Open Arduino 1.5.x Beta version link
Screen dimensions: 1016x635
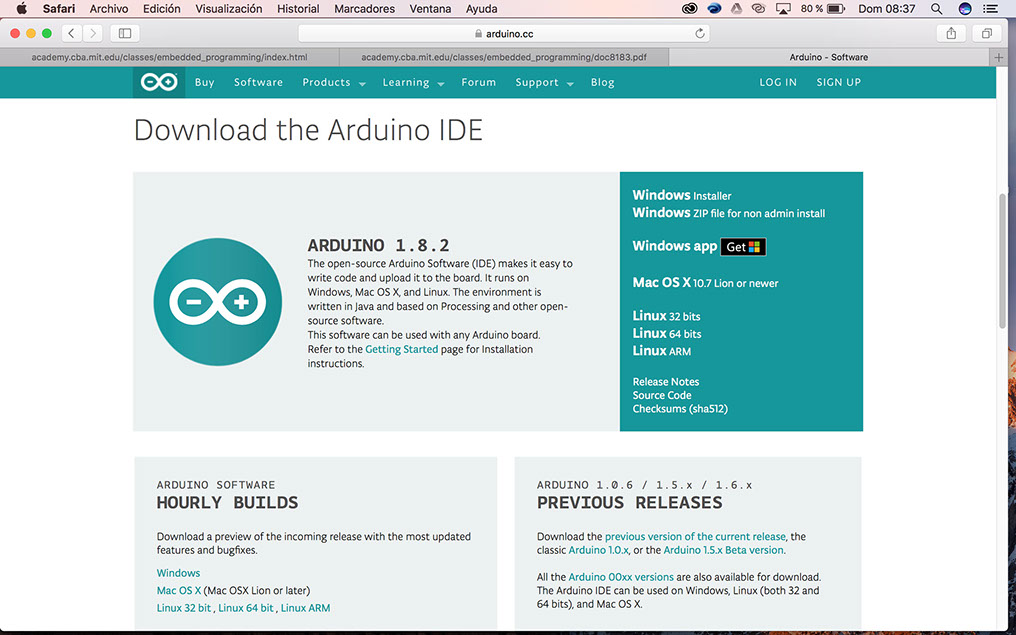[x=724, y=550]
